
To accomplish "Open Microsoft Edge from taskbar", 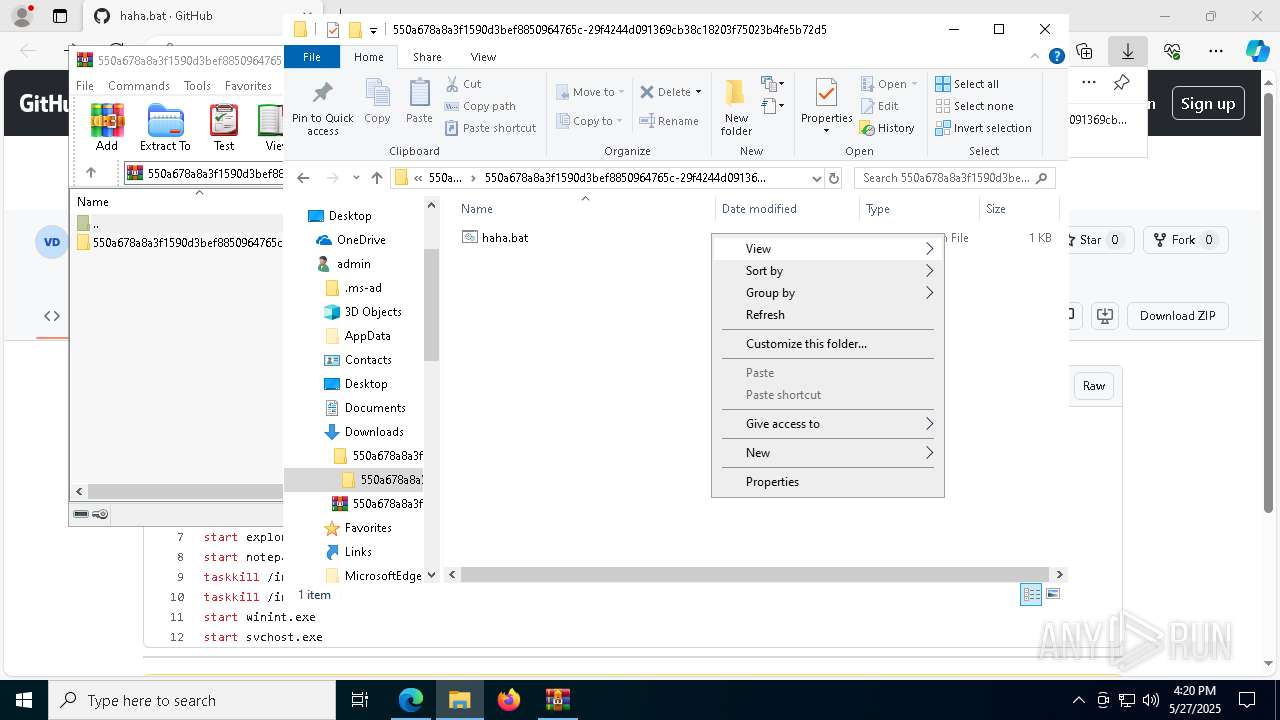I will 411,700.
